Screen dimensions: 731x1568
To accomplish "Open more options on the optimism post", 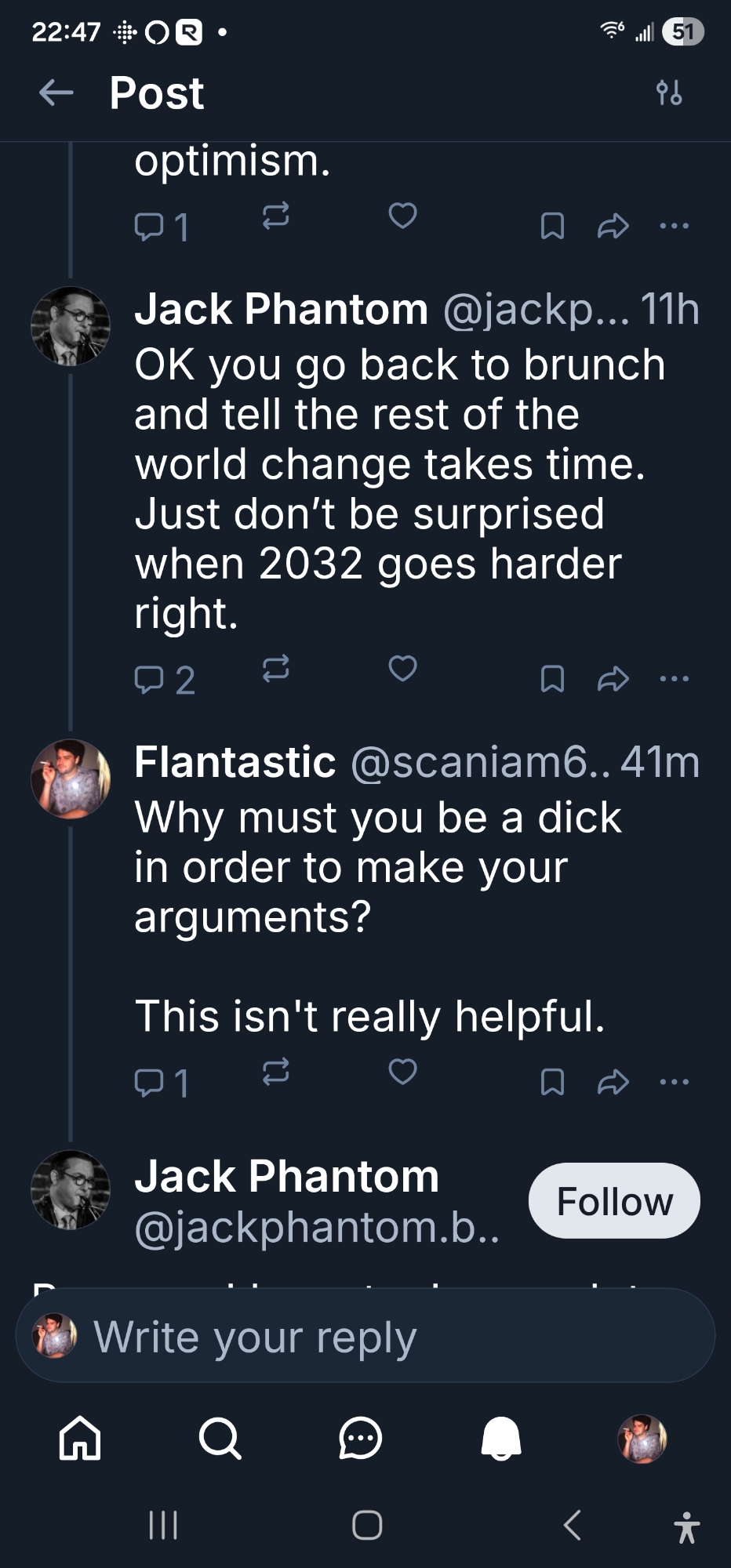I will click(x=675, y=227).
